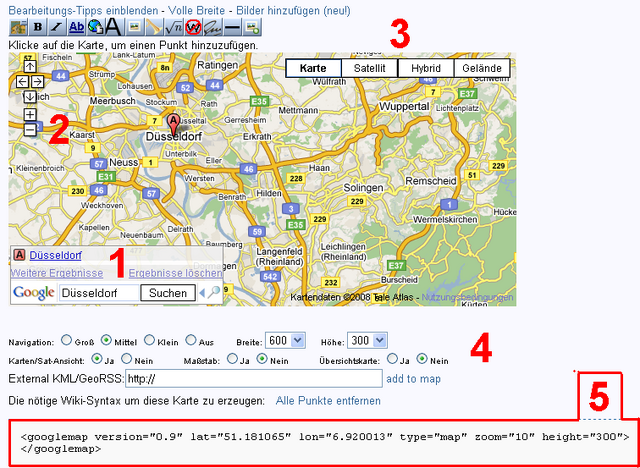
Task: Click Neuss label on the map
Action: pyautogui.click(x=124, y=162)
